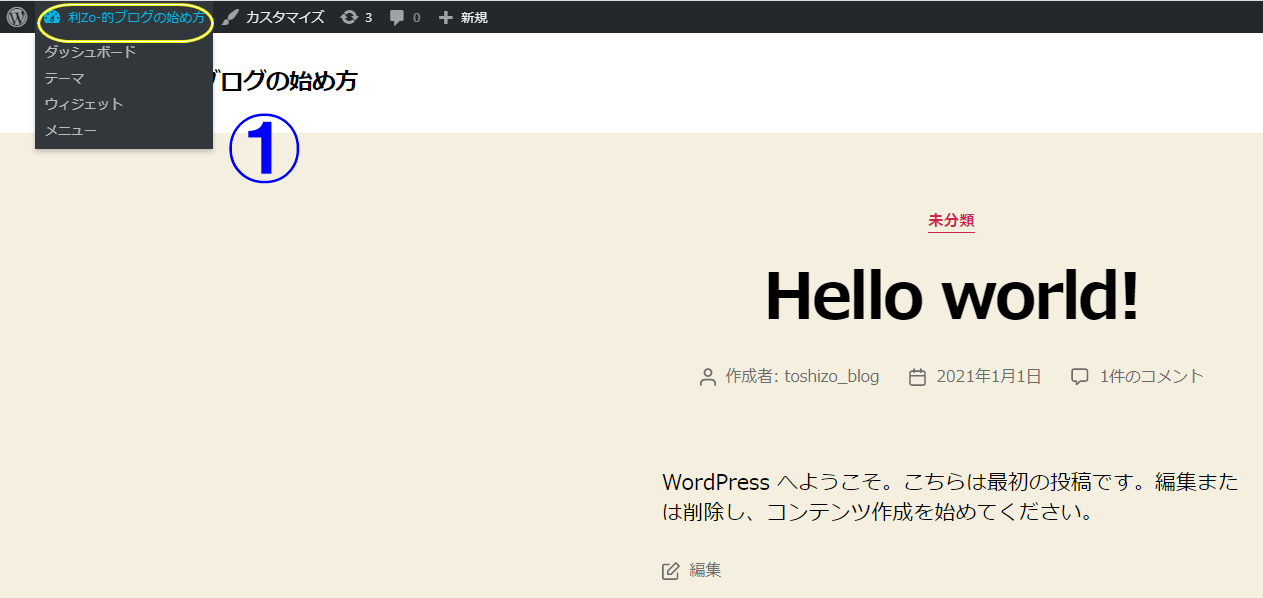Click the カスタマイズ paintbrush icon
This screenshot has height=598, width=1263.
231,17
